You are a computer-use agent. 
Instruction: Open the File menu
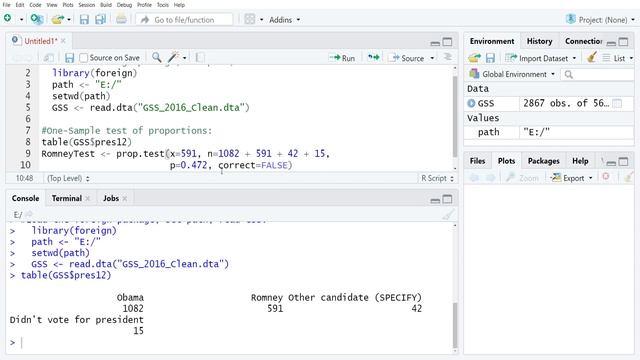pos(7,5)
